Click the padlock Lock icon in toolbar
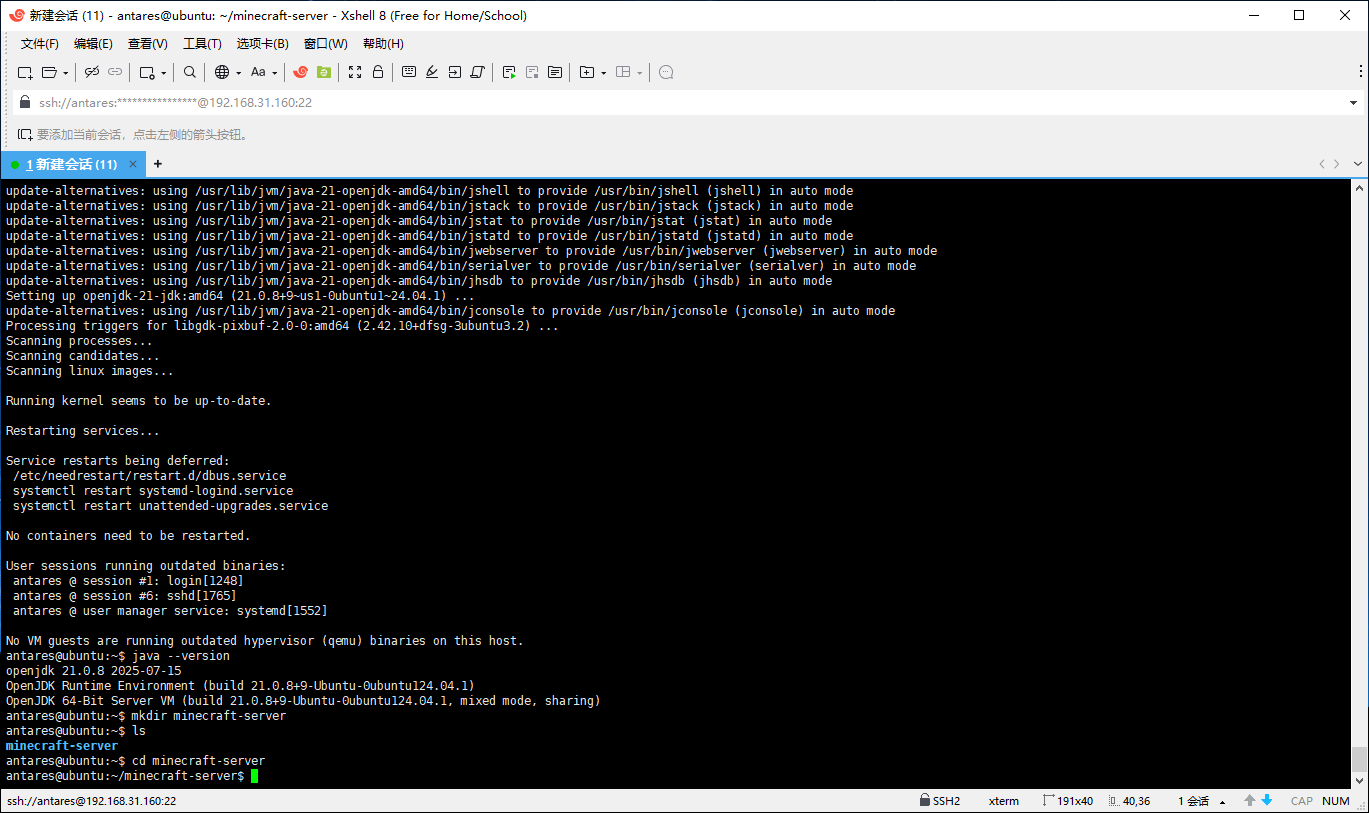Screen dimensions: 1369x813 pyautogui.click(x=378, y=72)
